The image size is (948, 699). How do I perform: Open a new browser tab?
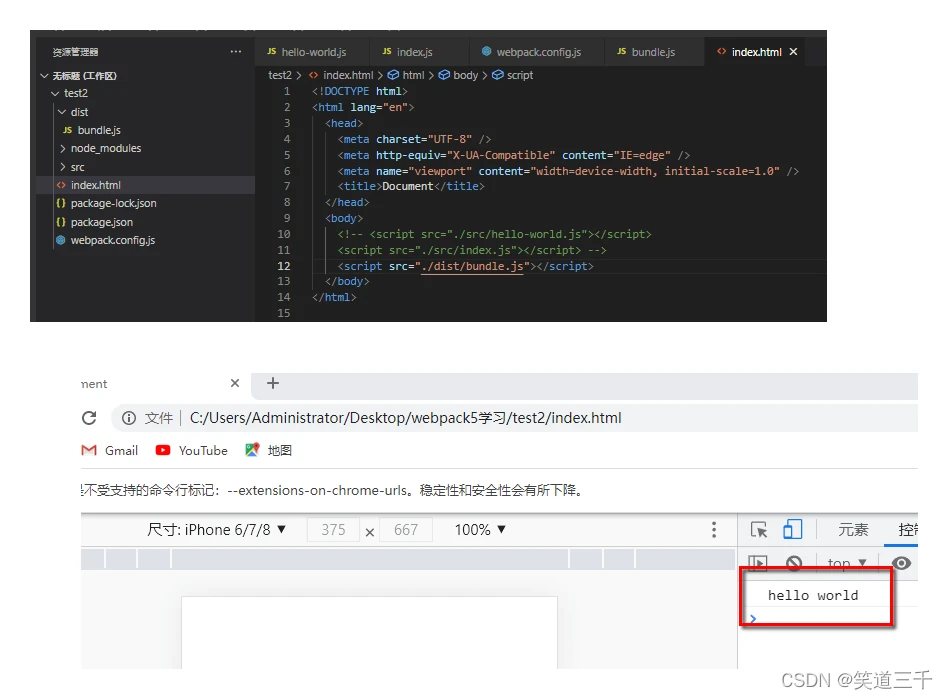pos(273,383)
